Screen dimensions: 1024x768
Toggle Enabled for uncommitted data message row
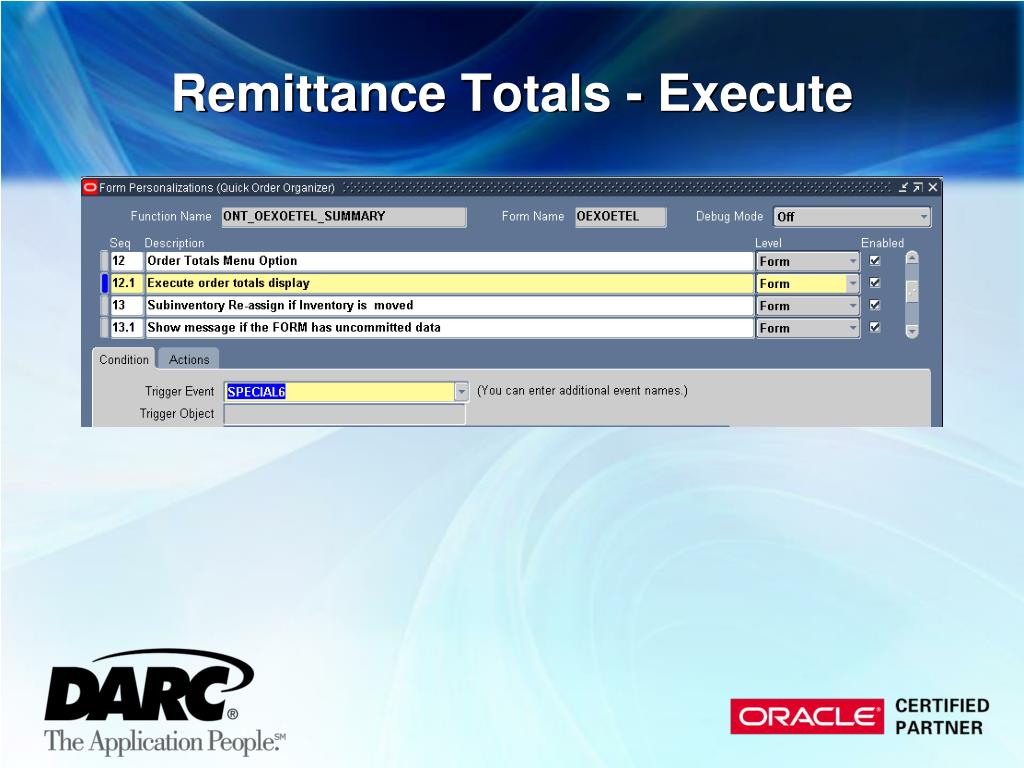875,327
